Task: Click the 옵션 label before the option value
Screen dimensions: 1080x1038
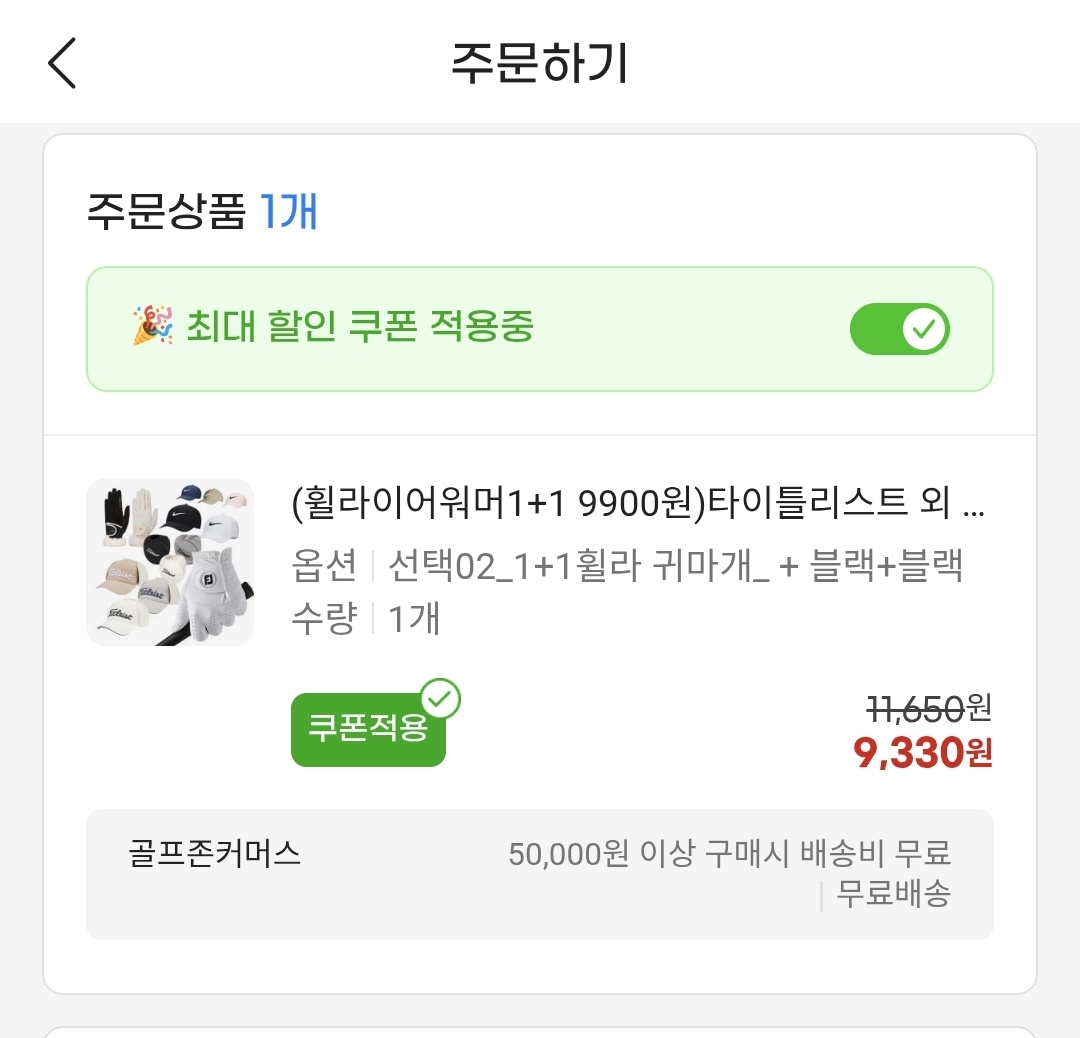Action: tap(324, 566)
